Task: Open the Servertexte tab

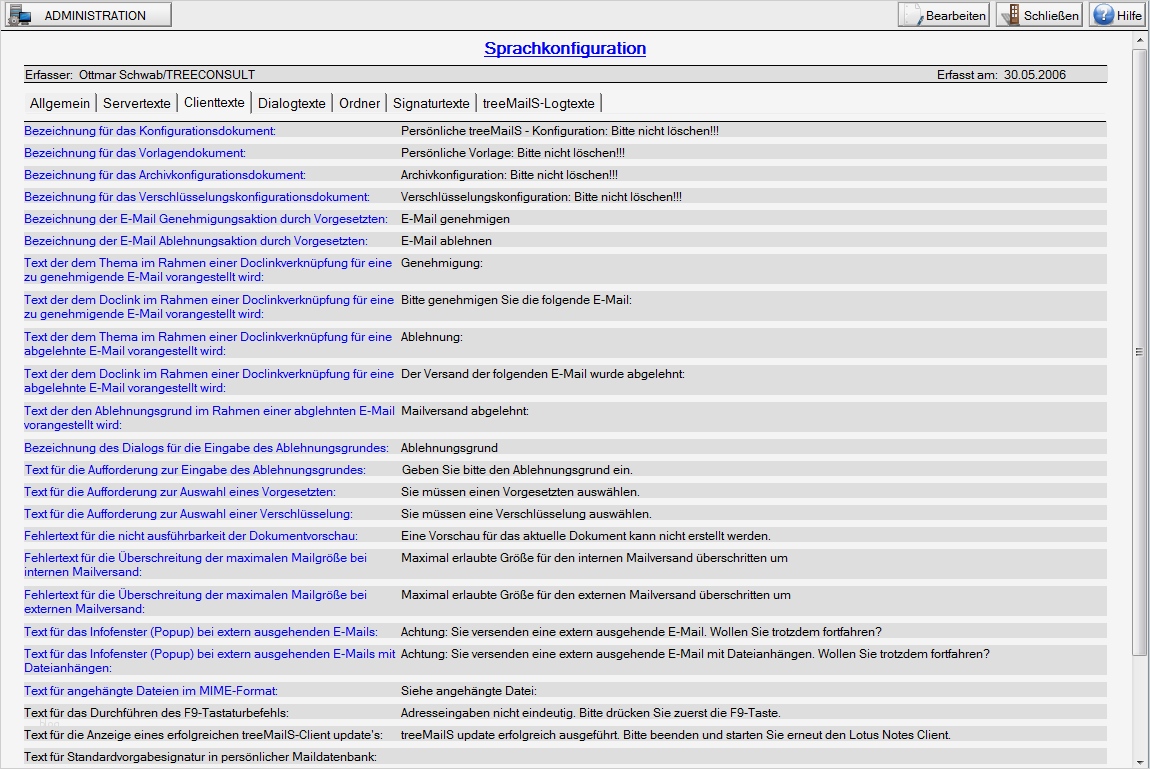Action: [136, 102]
